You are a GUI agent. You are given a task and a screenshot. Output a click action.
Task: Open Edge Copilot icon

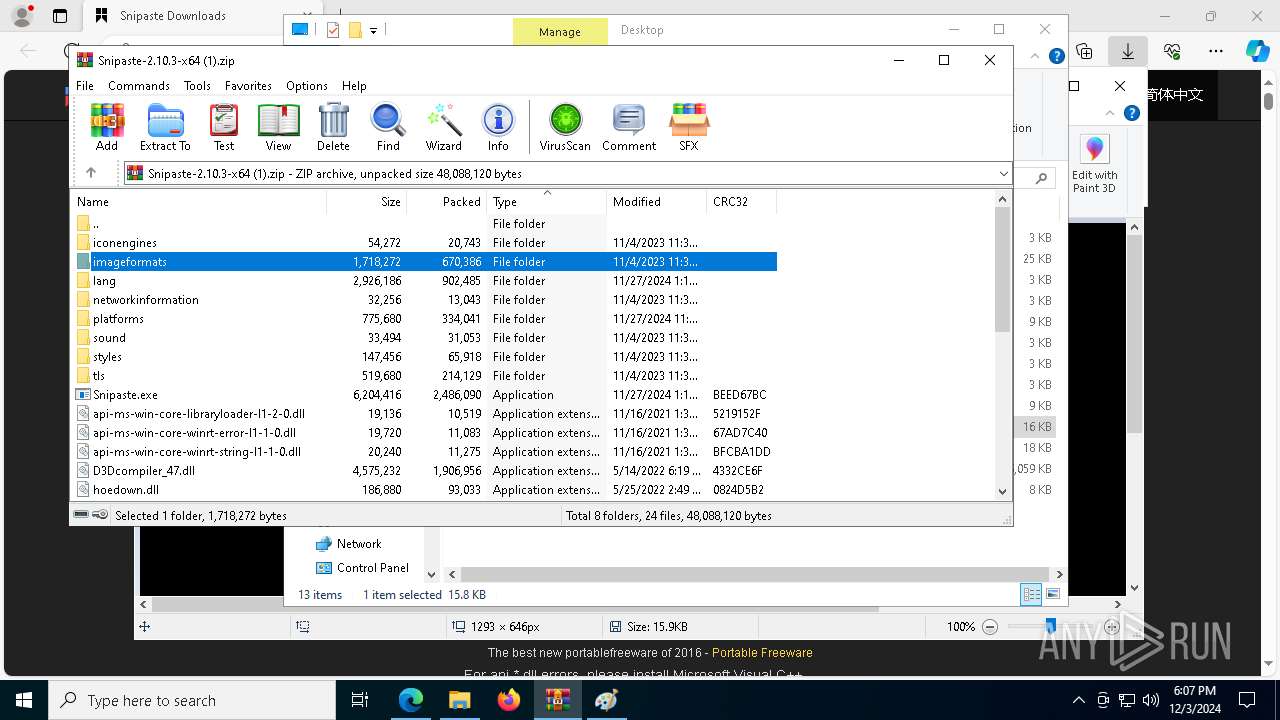(x=1257, y=51)
